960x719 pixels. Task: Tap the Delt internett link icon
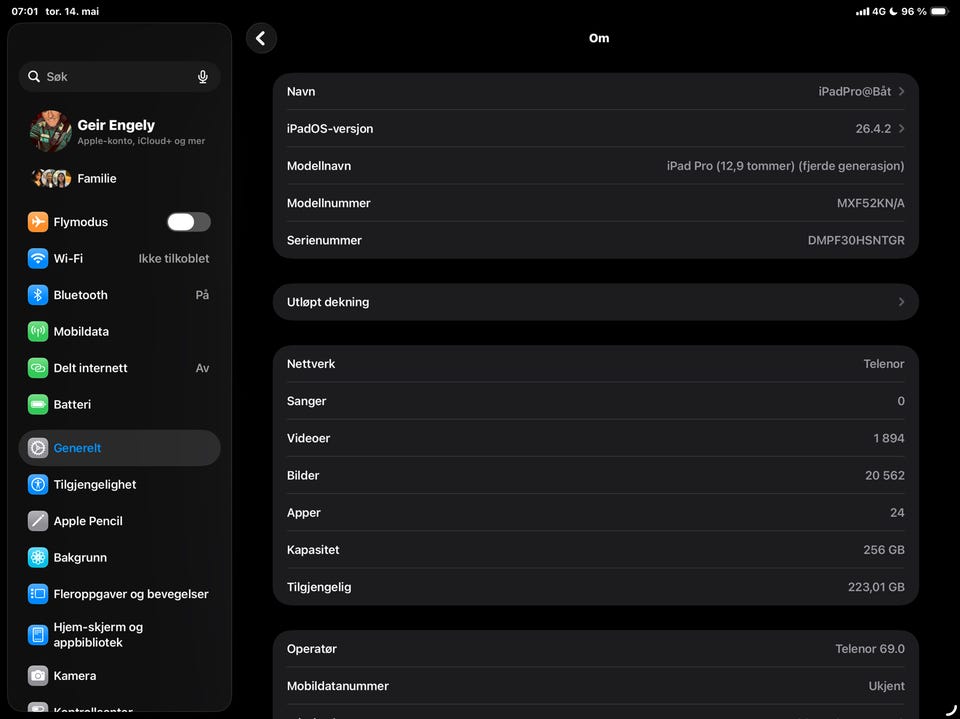point(38,368)
